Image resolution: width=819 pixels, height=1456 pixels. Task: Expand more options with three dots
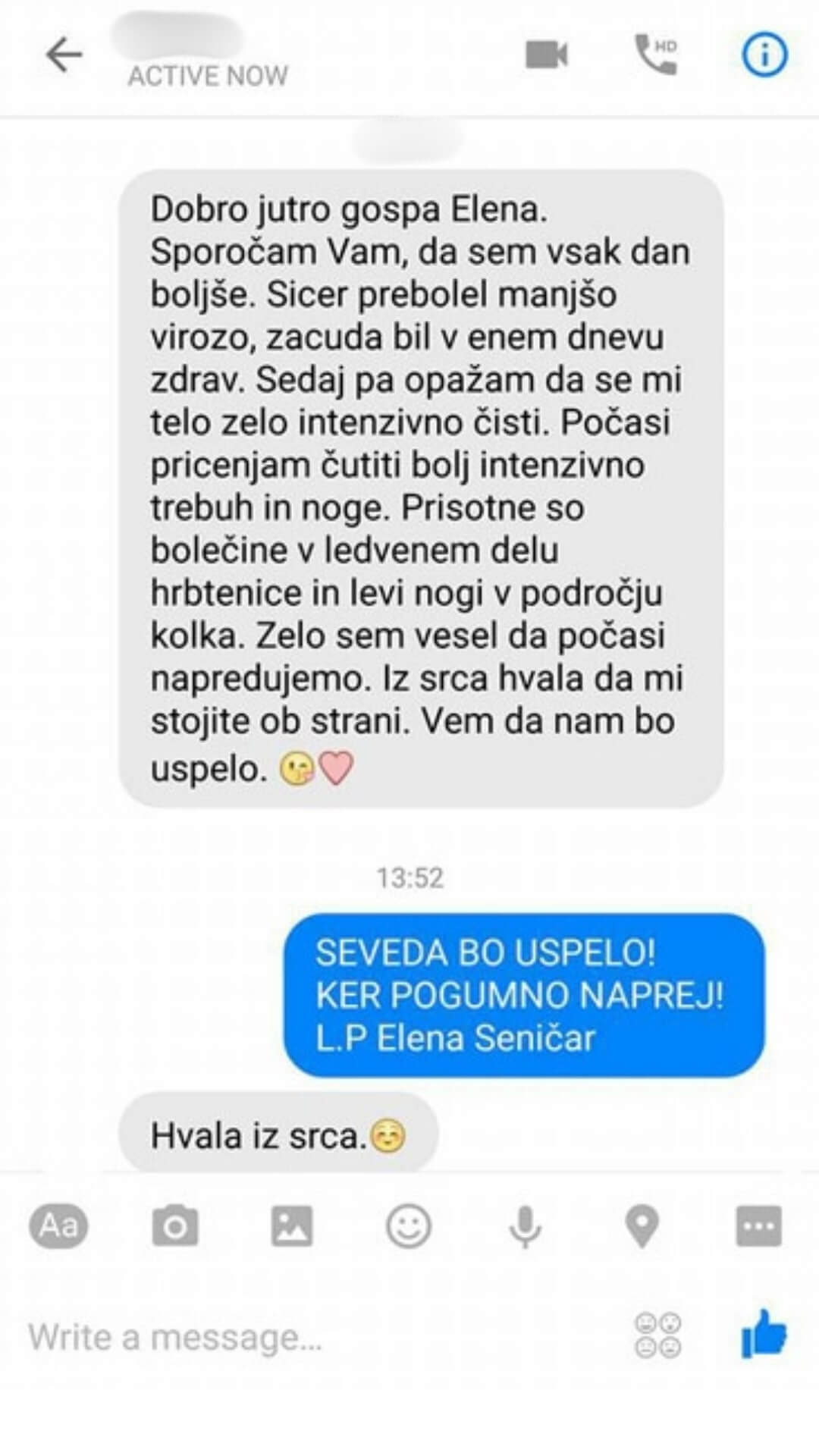[758, 1225]
